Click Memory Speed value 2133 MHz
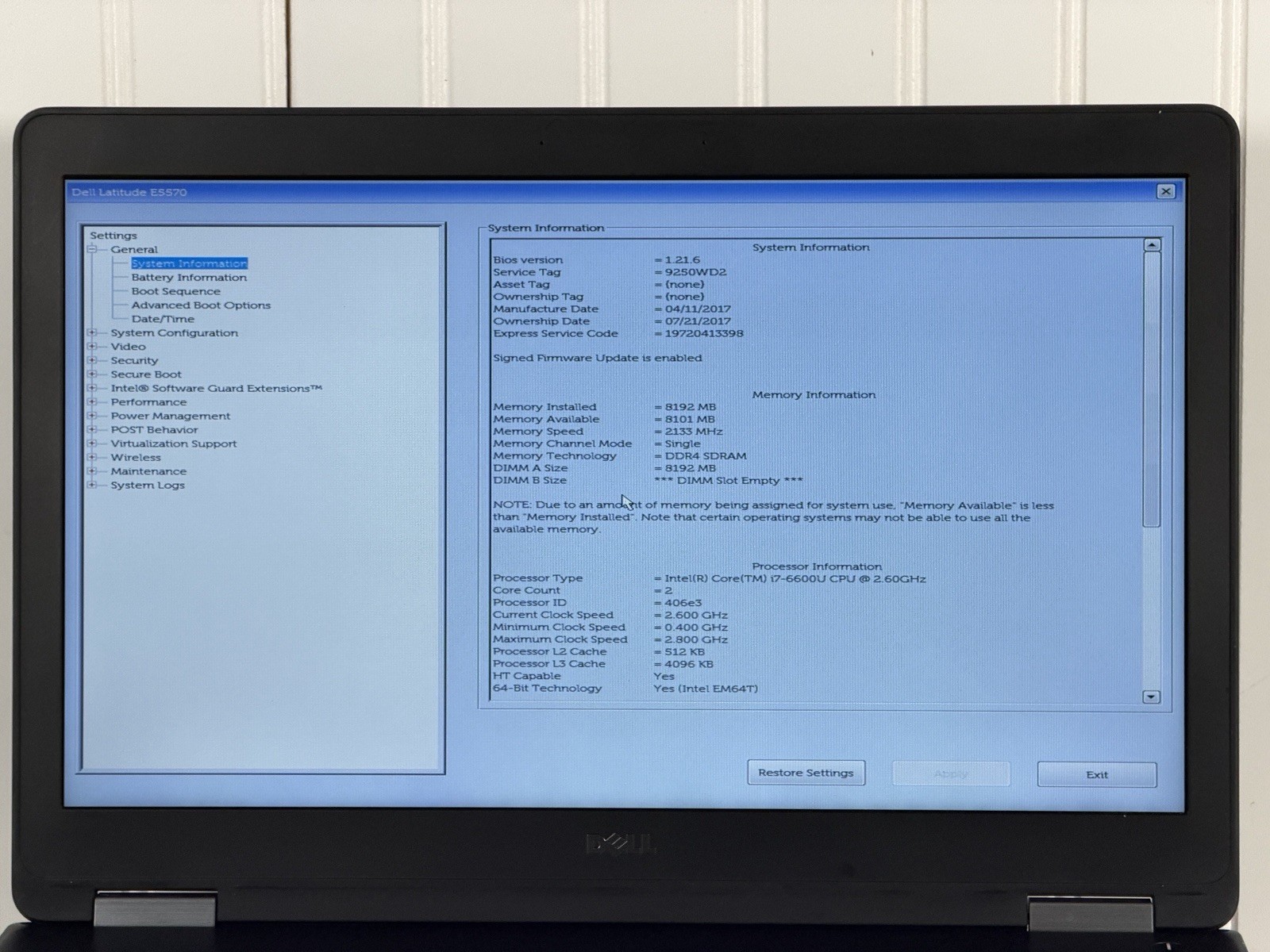1270x952 pixels. pyautogui.click(x=694, y=432)
